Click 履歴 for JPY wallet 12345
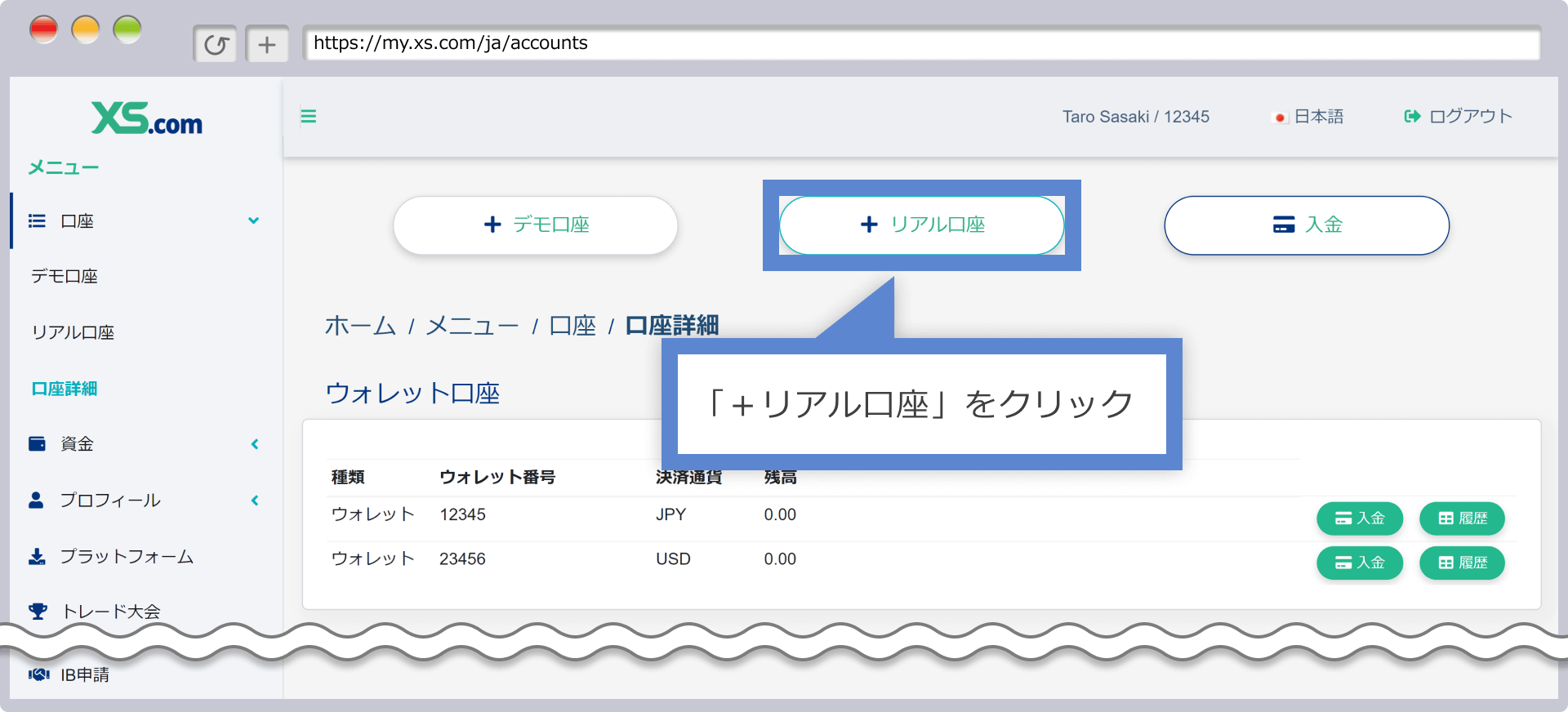 (1462, 518)
